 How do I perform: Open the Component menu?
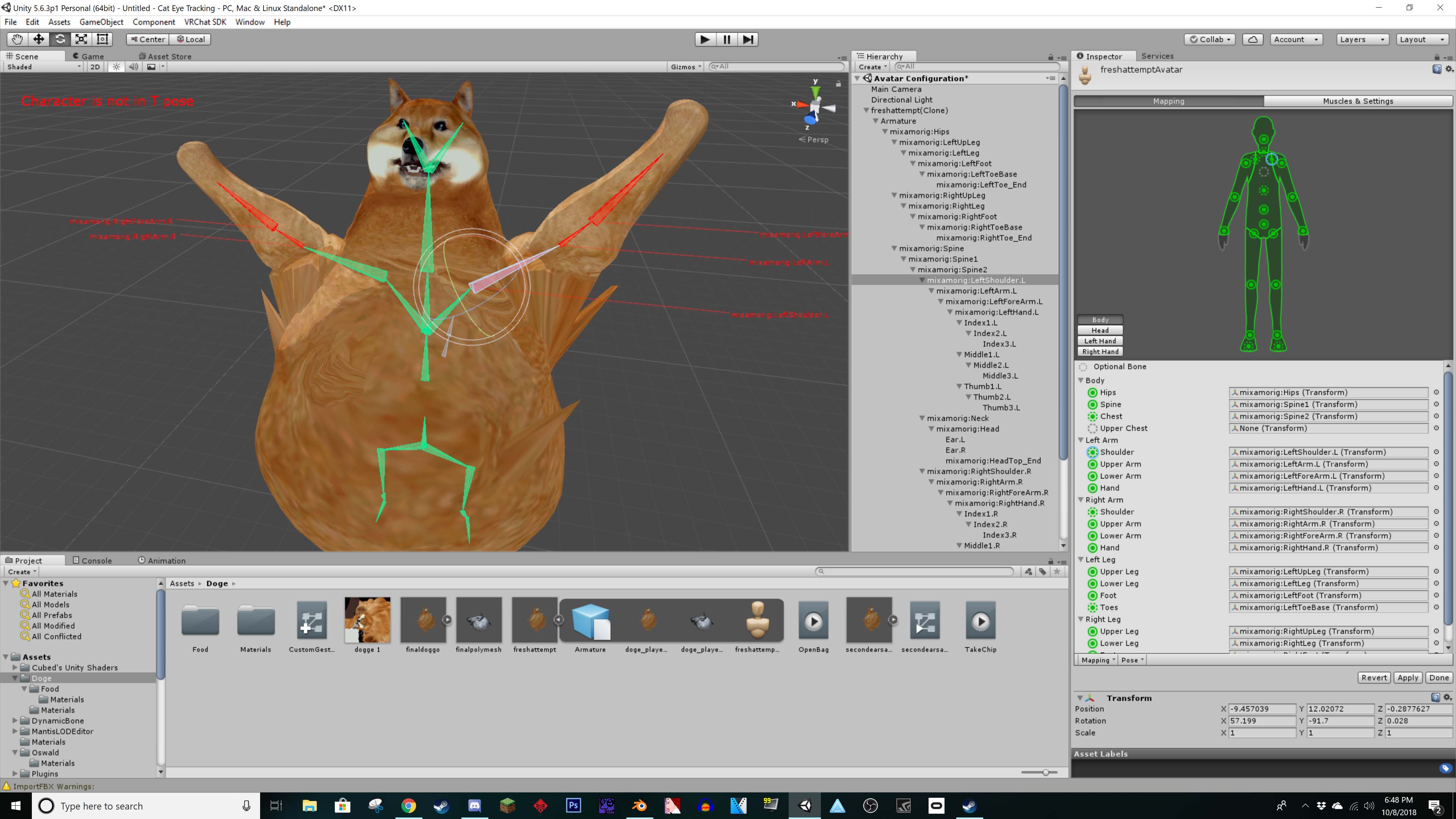click(153, 22)
